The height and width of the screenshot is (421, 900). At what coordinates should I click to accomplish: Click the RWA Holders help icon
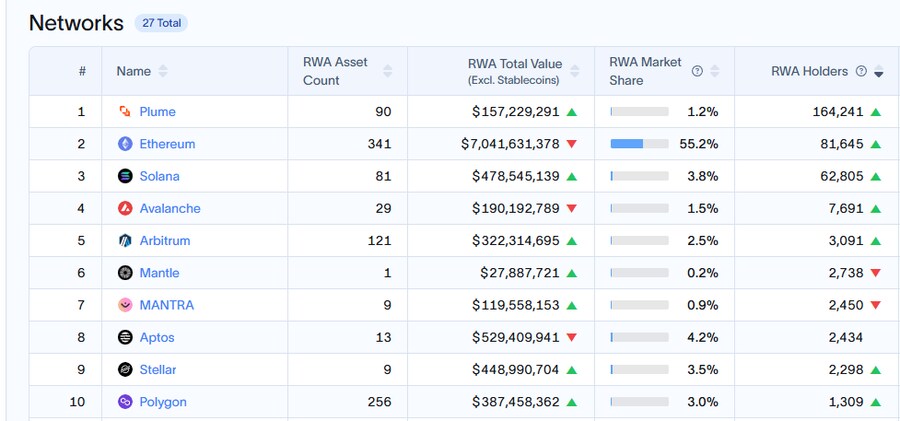point(861,71)
